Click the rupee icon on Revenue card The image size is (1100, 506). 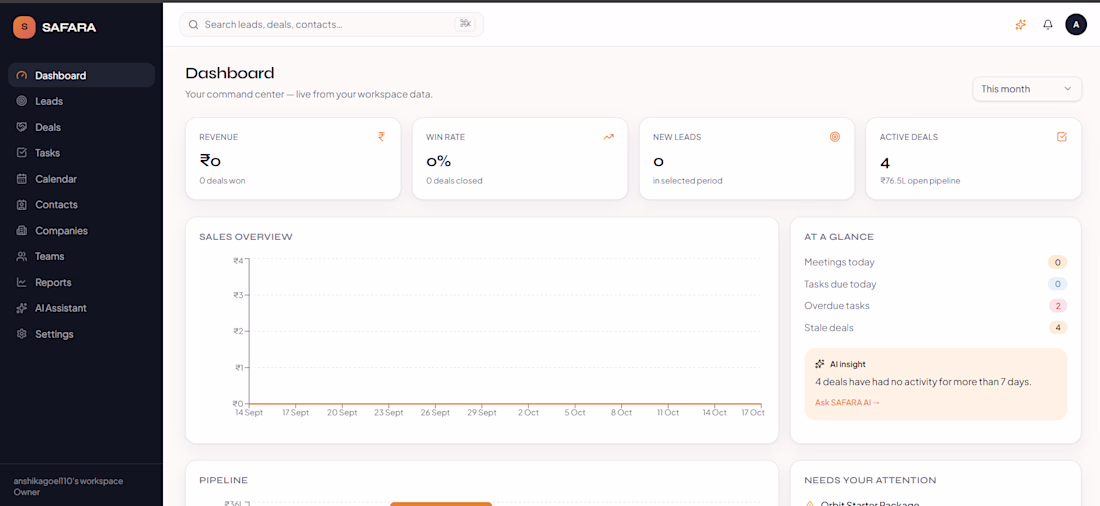(x=382, y=137)
